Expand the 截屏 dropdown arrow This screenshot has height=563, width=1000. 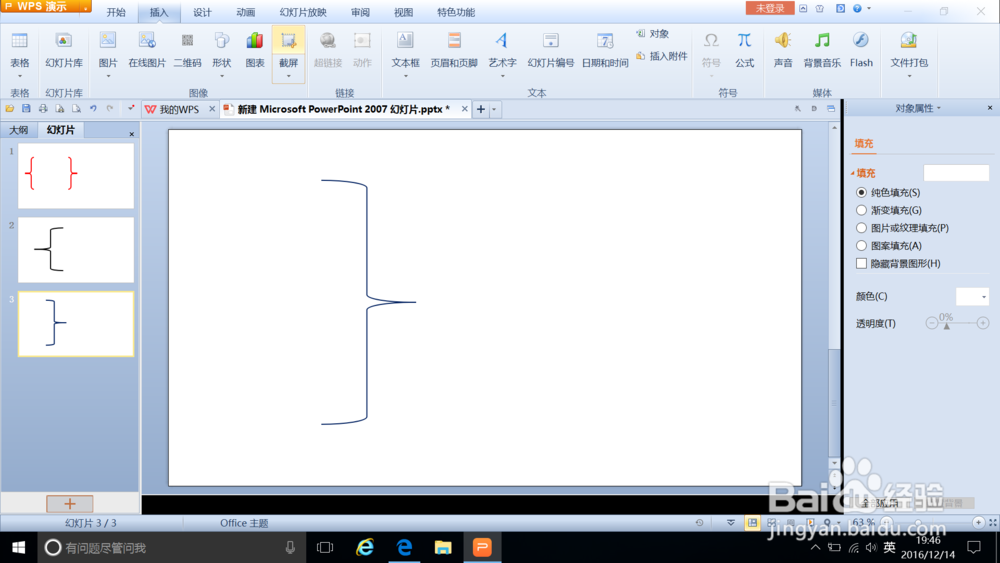pos(288,77)
